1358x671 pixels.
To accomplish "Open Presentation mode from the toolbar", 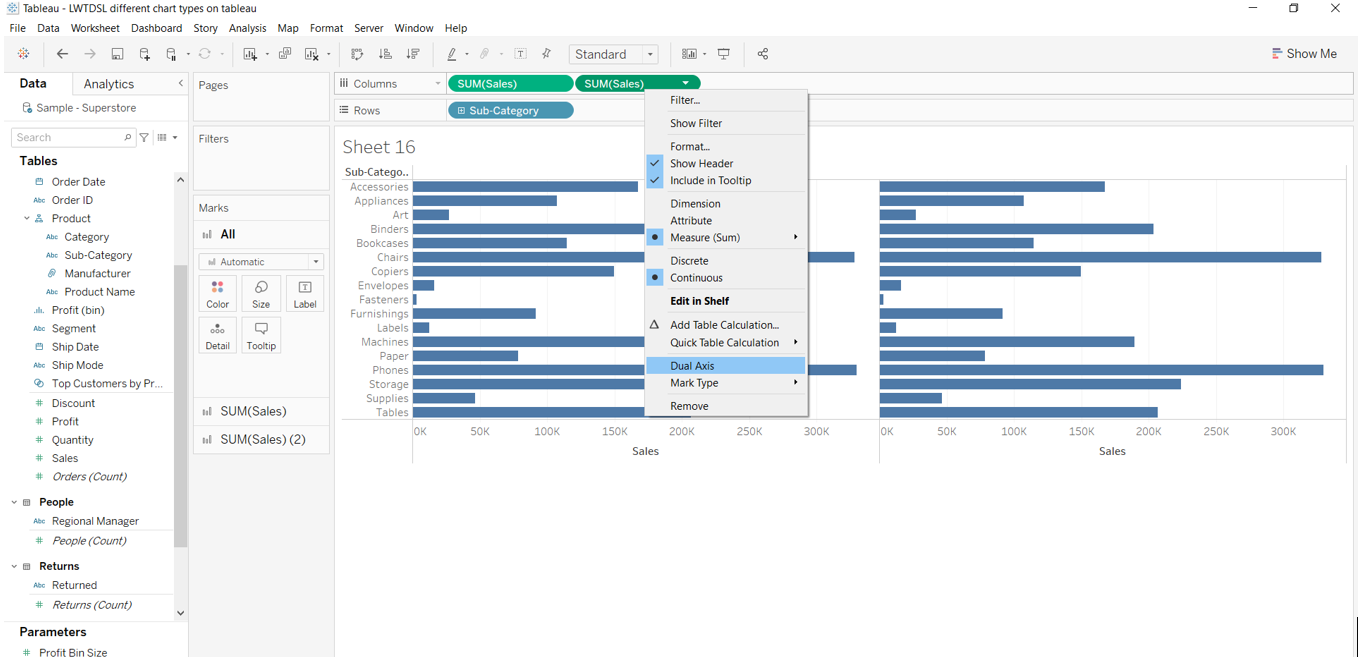I will [724, 54].
